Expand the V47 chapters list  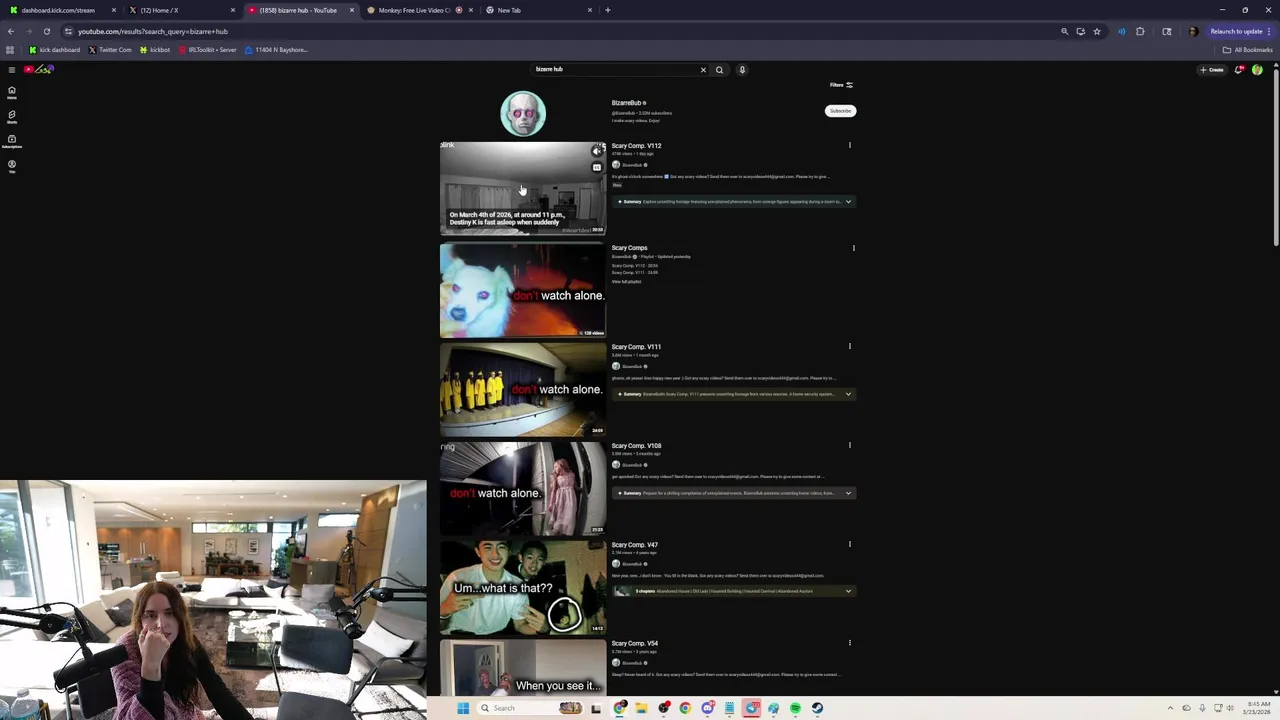pyautogui.click(x=848, y=591)
